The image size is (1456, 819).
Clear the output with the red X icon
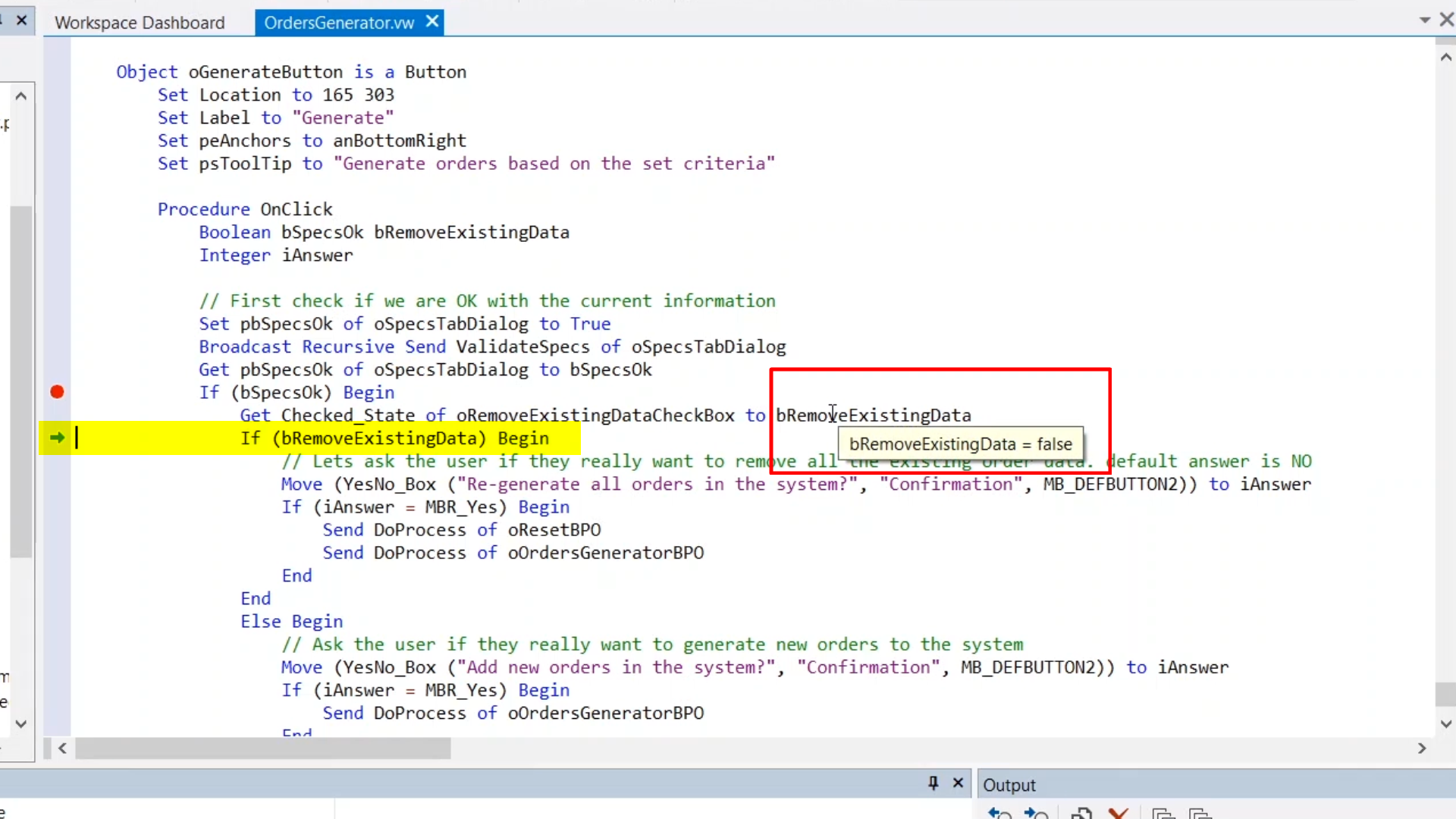click(x=1119, y=814)
